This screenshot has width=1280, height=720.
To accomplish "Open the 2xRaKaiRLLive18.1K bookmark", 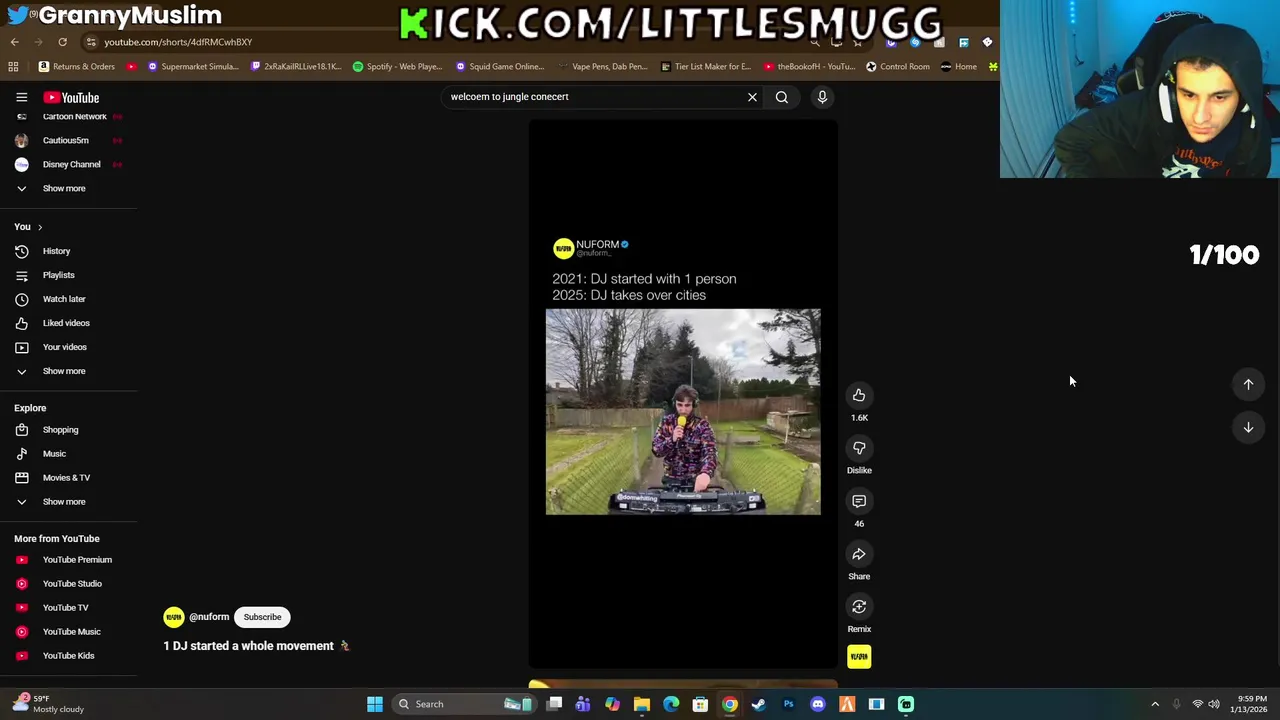I will [296, 67].
